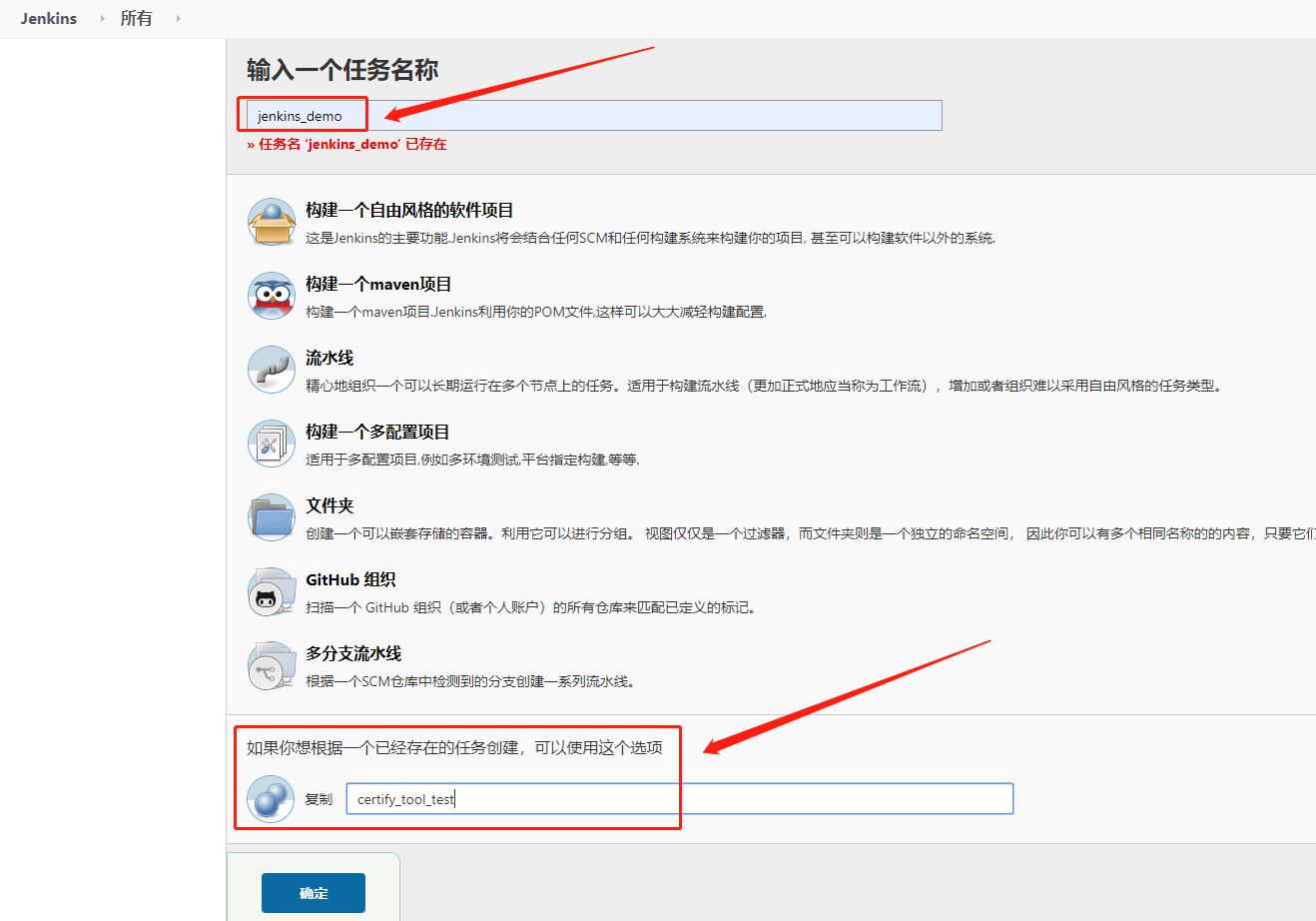
Task: Click the 复制 label
Action: pyautogui.click(x=319, y=799)
